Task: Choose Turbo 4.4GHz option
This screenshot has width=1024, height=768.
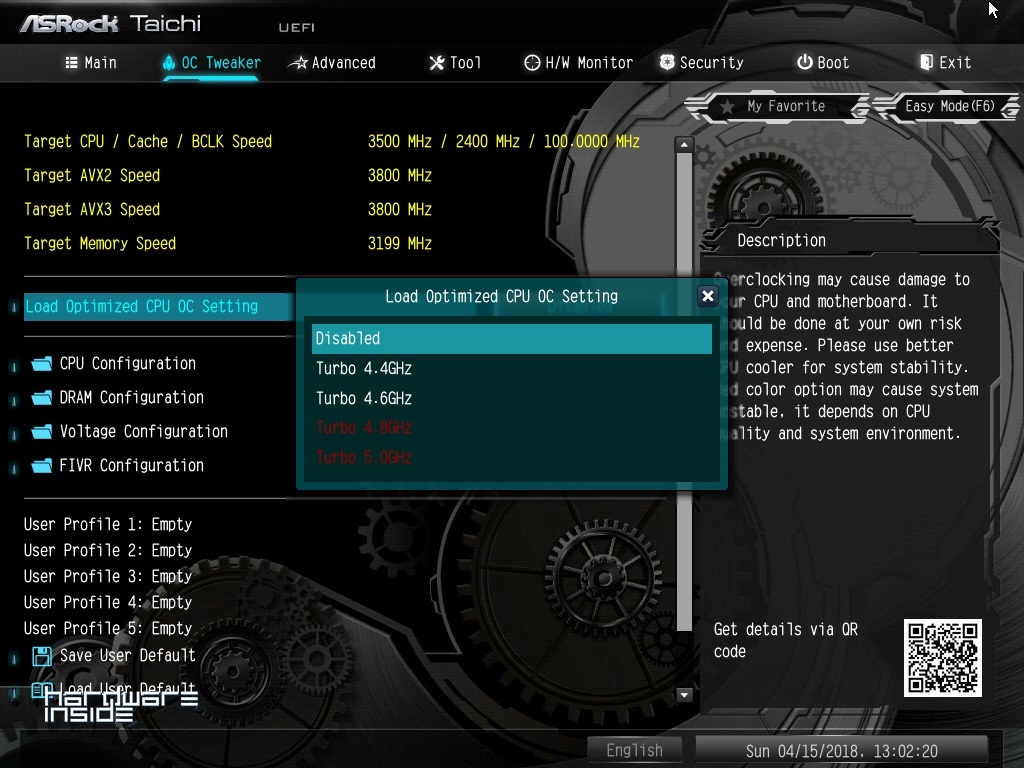Action: pos(511,369)
